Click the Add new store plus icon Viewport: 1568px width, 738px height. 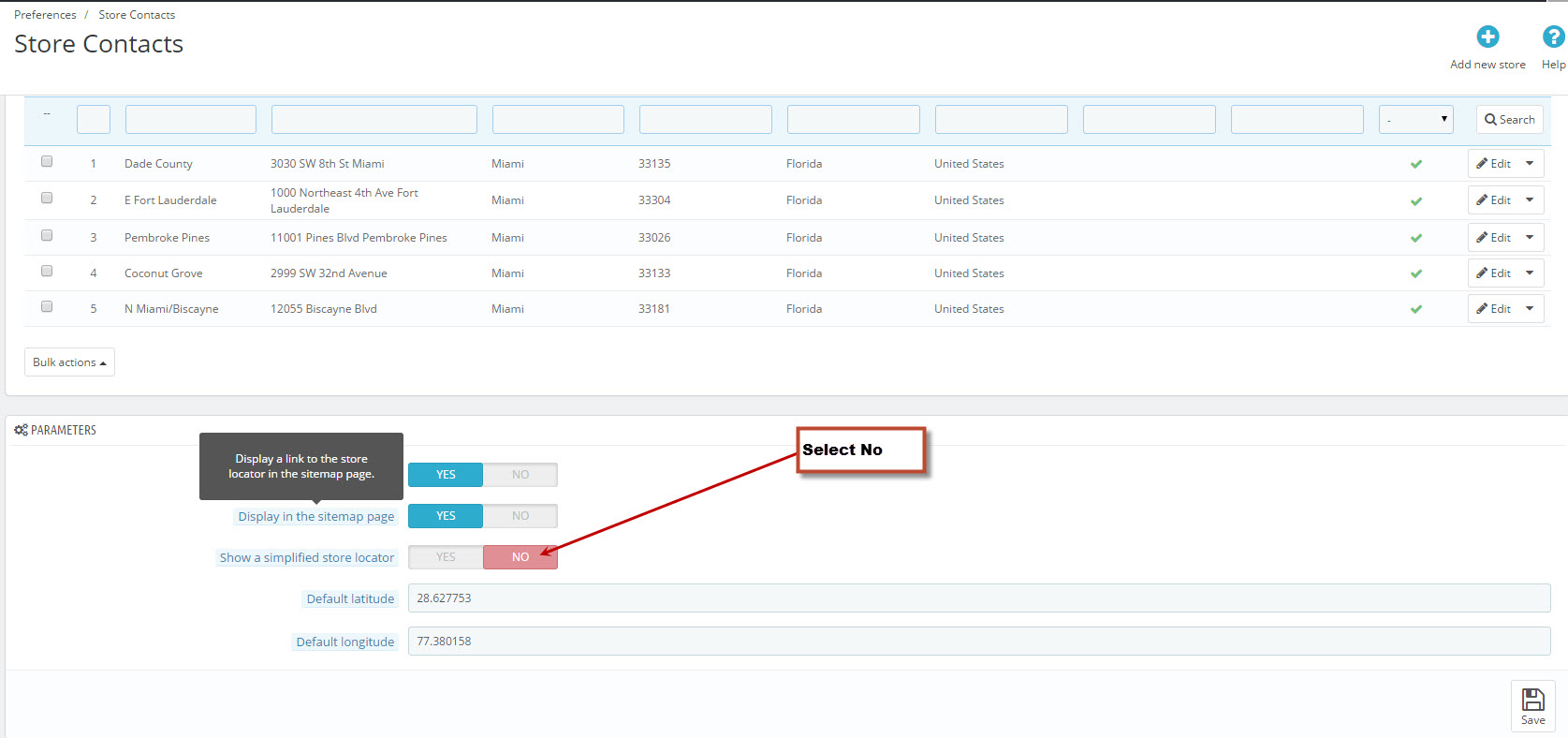(x=1487, y=37)
